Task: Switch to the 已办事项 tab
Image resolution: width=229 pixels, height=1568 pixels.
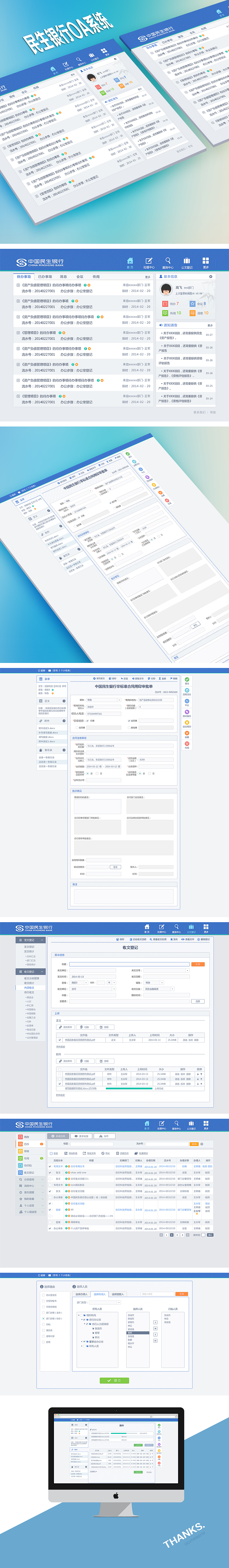Action: point(45,276)
